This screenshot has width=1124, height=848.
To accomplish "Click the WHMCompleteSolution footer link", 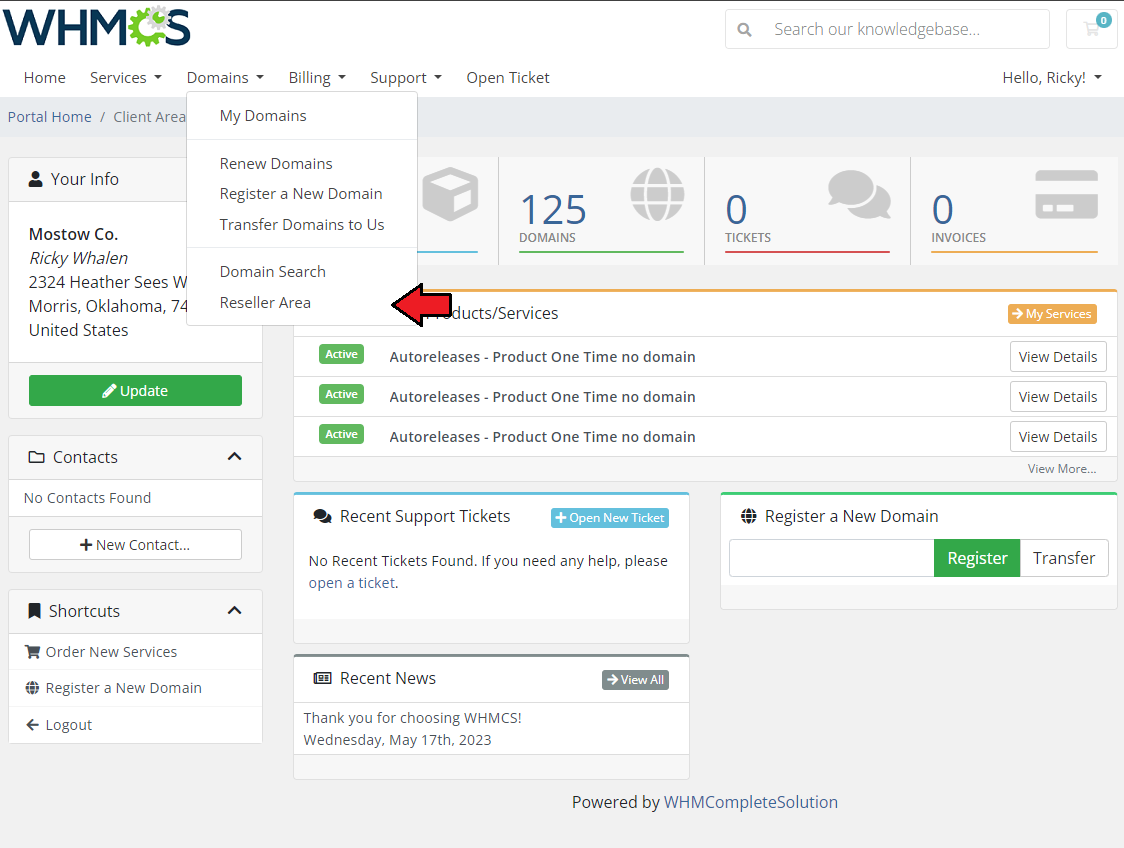I will click(751, 802).
